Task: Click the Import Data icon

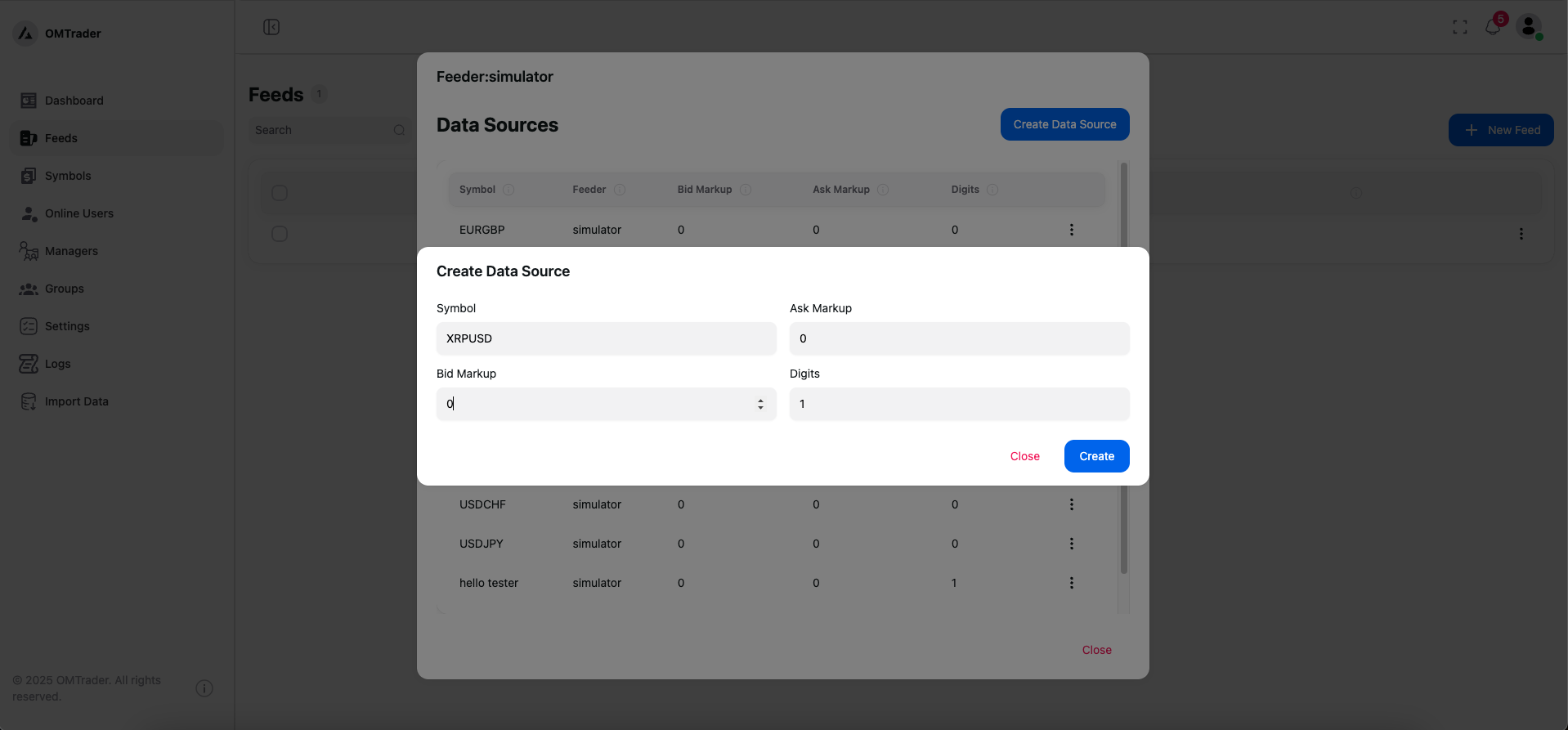Action: (29, 401)
